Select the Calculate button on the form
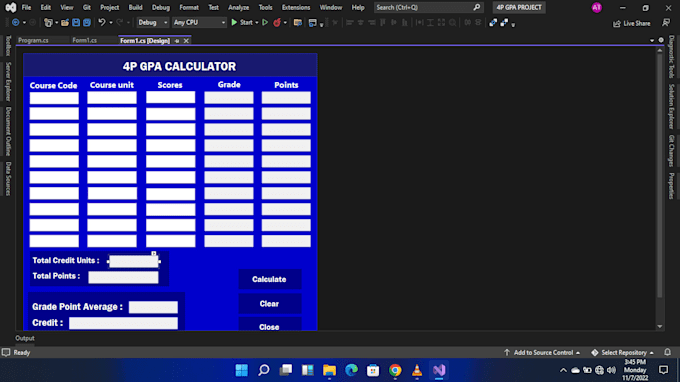 click(x=269, y=279)
